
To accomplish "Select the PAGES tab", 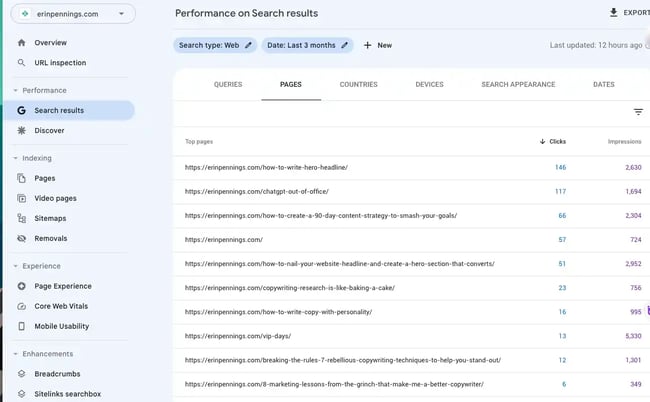I will point(291,85).
